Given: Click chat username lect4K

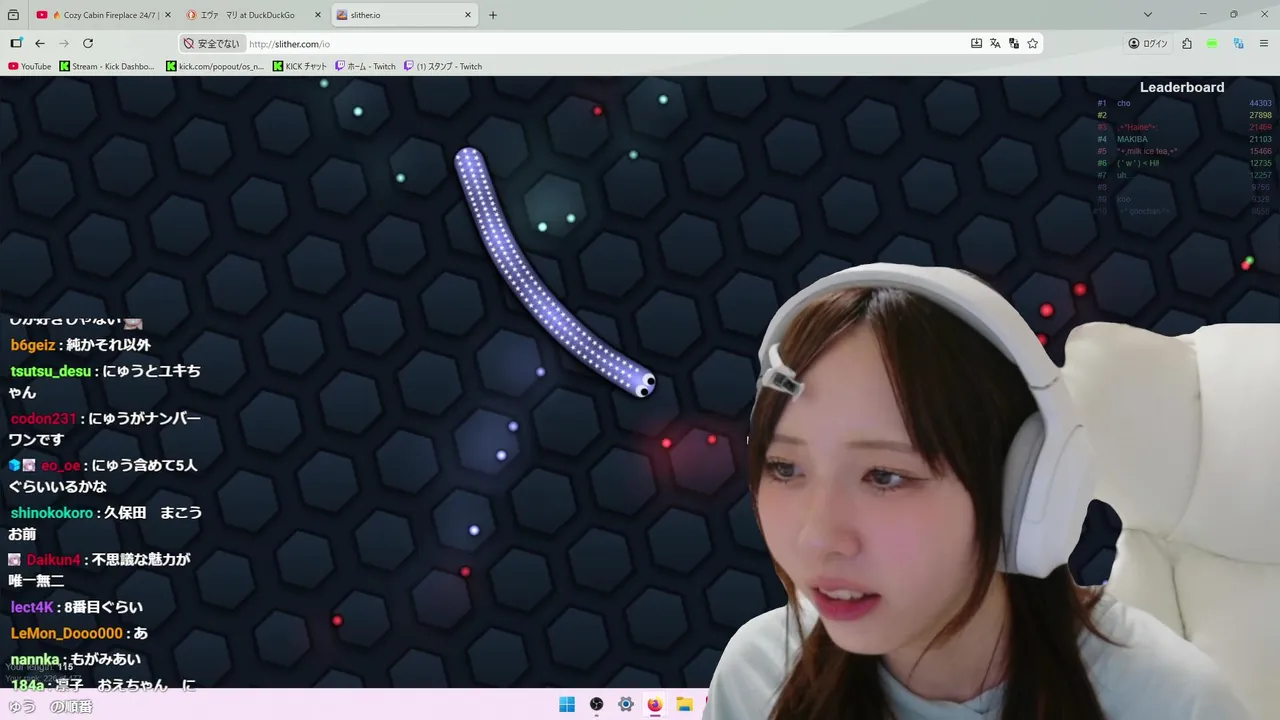Looking at the screenshot, I should (x=32, y=607).
